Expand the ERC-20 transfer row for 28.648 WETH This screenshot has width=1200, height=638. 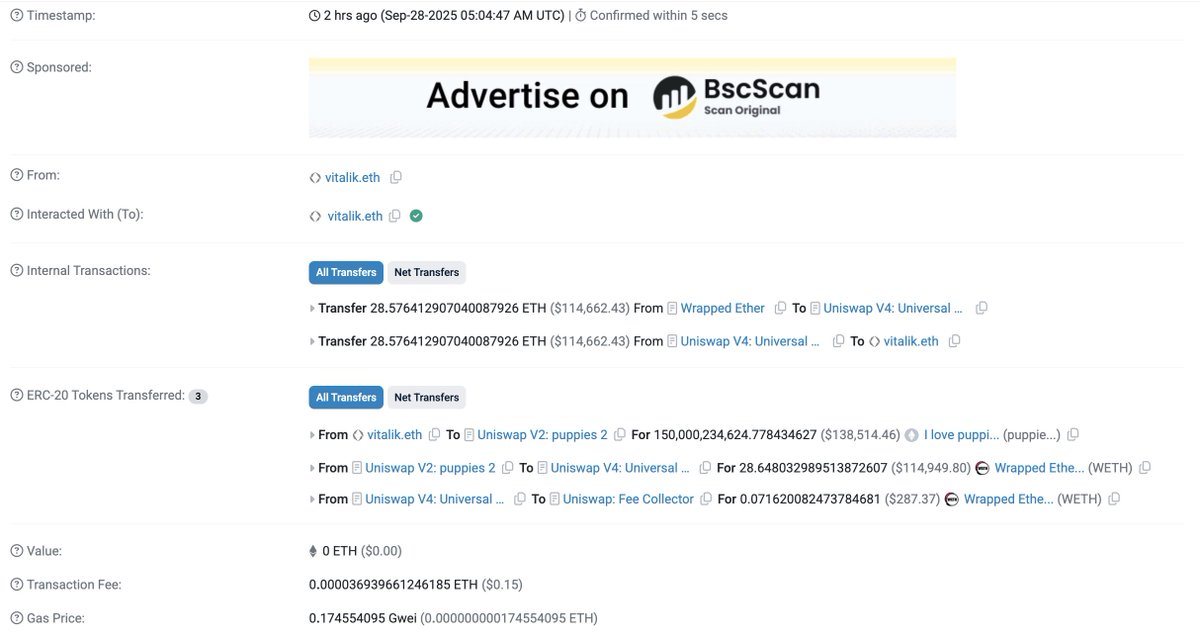coord(312,468)
